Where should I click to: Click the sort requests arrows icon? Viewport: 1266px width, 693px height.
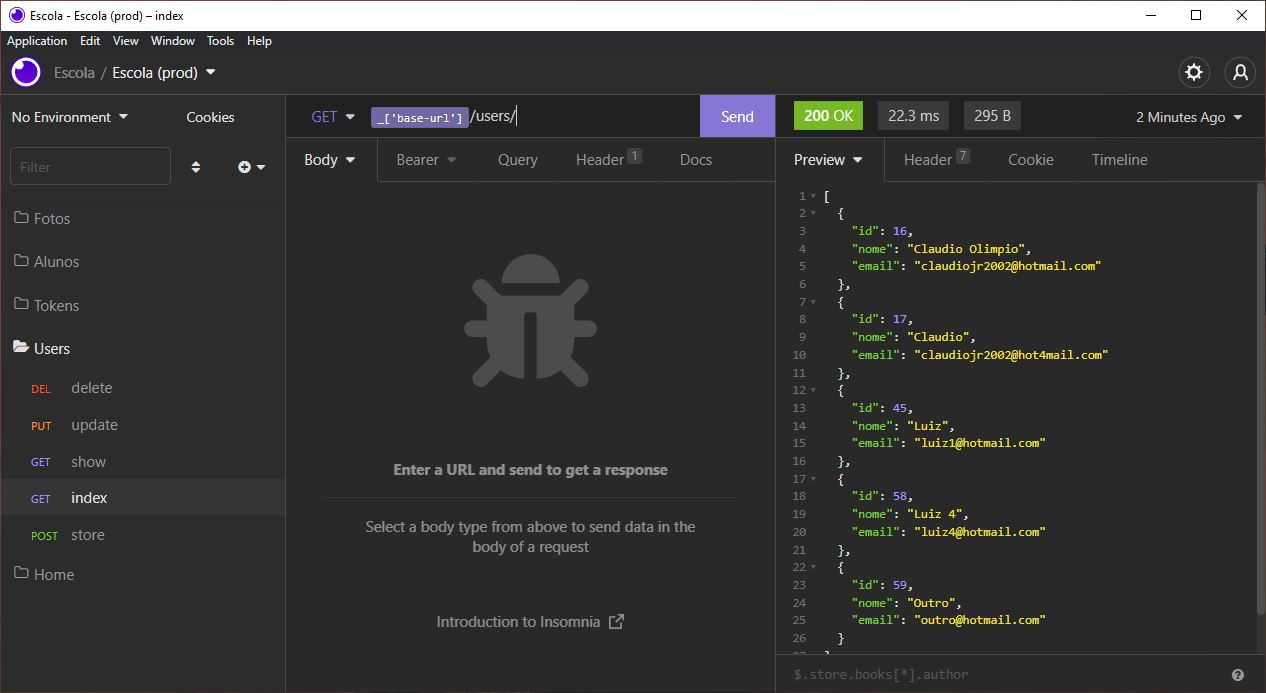point(196,167)
